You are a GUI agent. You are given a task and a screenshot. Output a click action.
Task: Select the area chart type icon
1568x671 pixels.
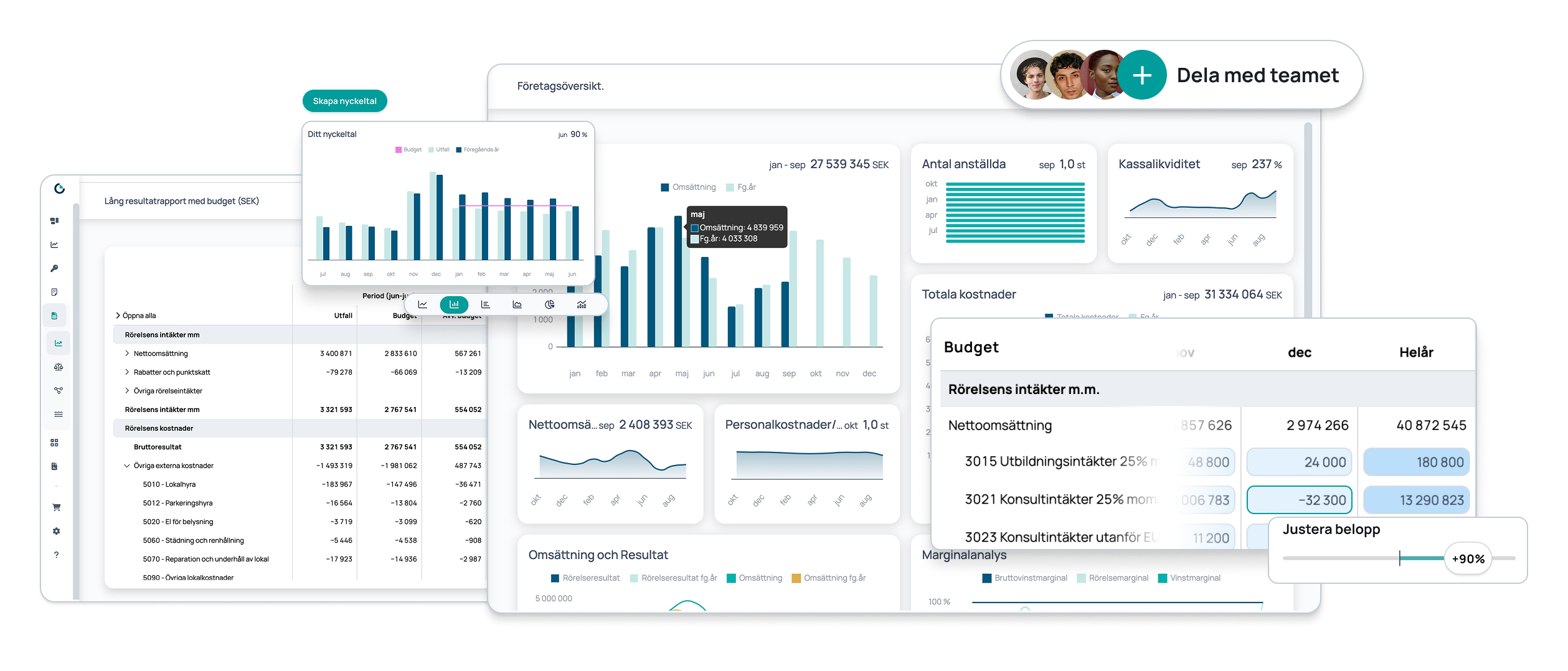point(517,304)
